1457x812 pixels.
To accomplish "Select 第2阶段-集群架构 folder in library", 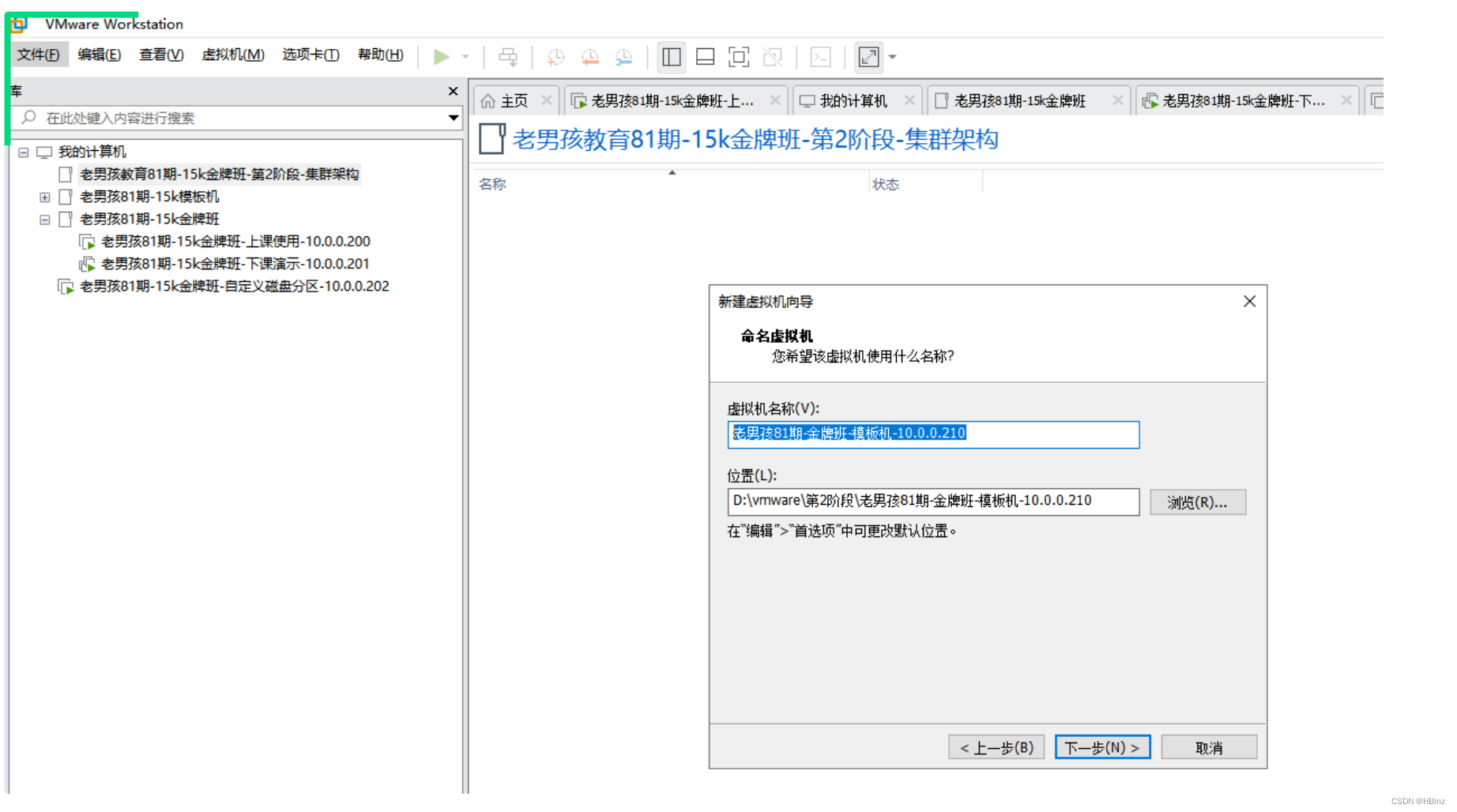I will [x=219, y=174].
